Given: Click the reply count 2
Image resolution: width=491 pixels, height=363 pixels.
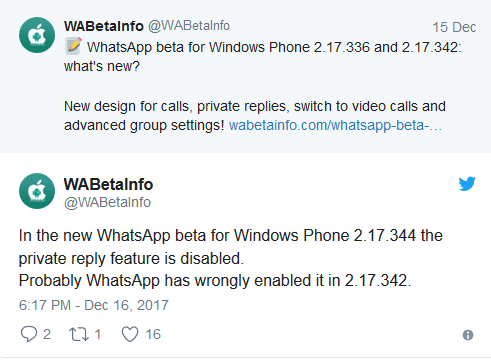Looking at the screenshot, I should click(x=47, y=334).
